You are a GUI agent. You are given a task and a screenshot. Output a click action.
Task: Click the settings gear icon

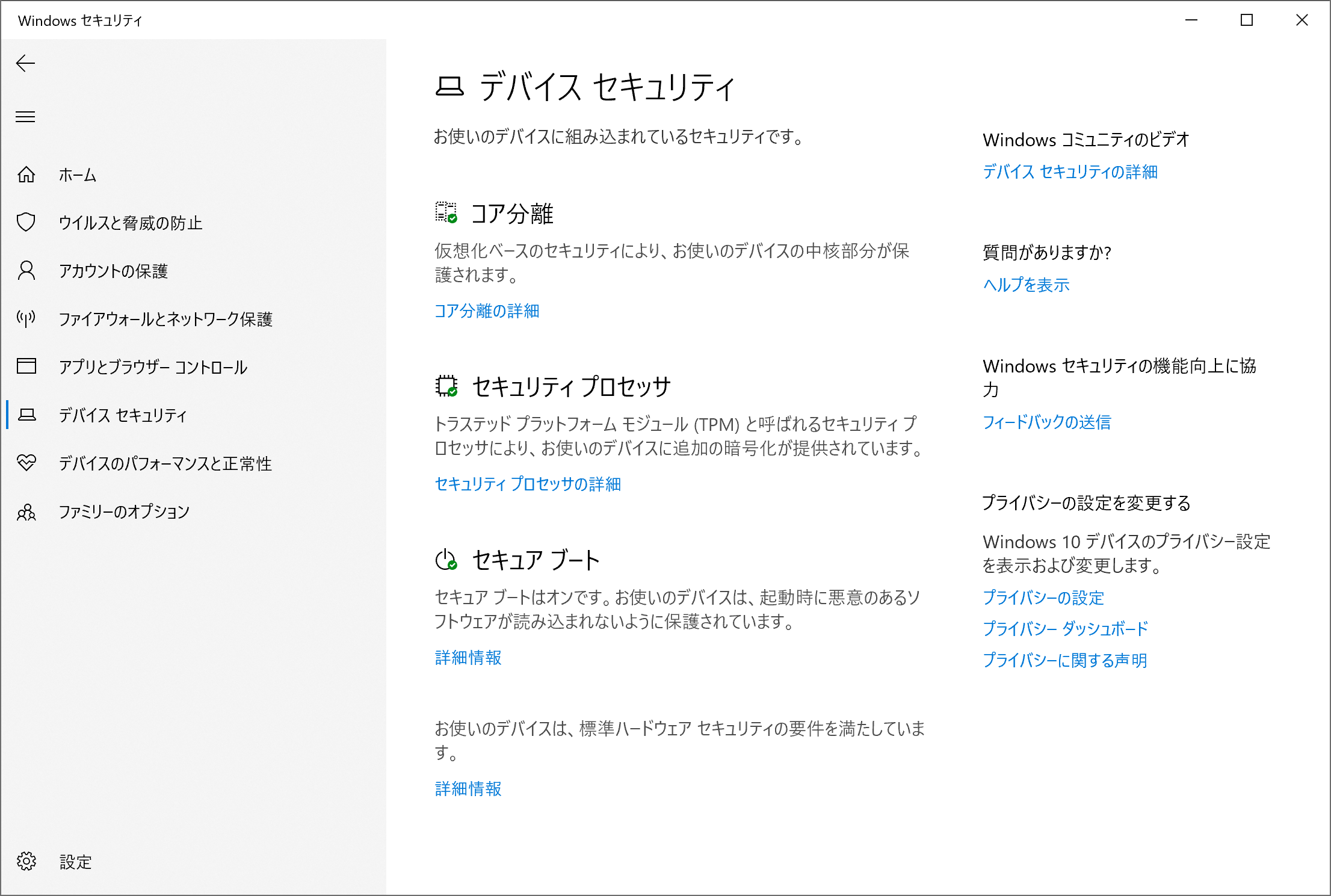[x=26, y=862]
